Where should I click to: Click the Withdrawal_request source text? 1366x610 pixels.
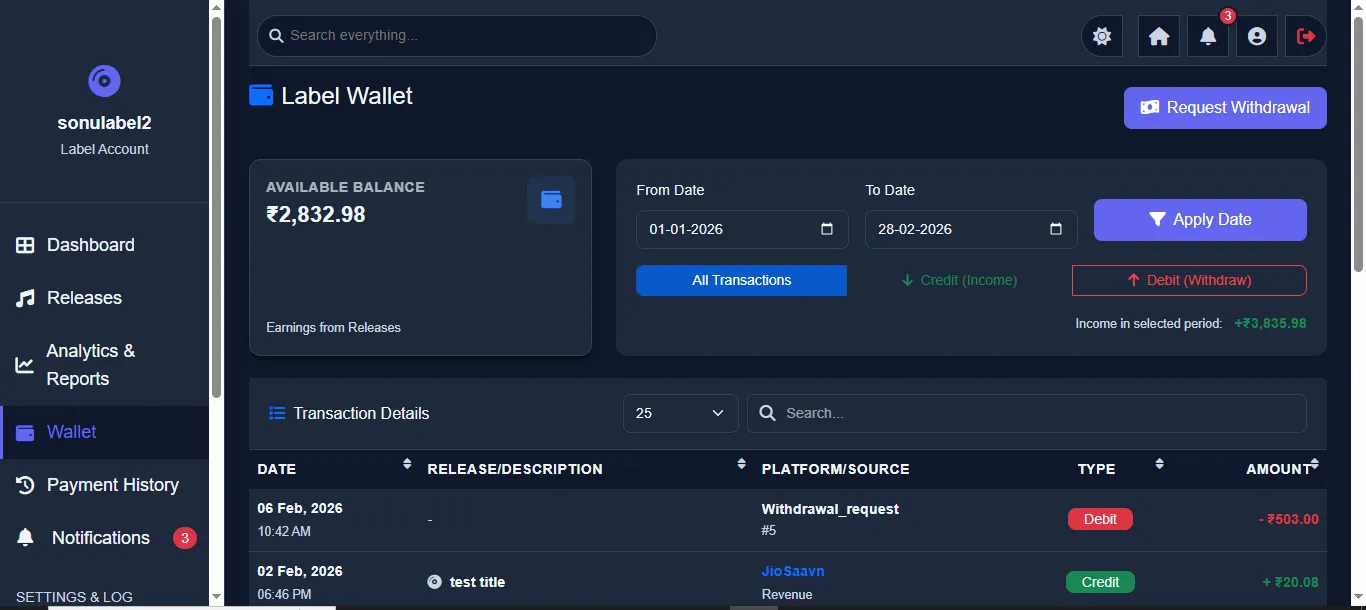(830, 509)
